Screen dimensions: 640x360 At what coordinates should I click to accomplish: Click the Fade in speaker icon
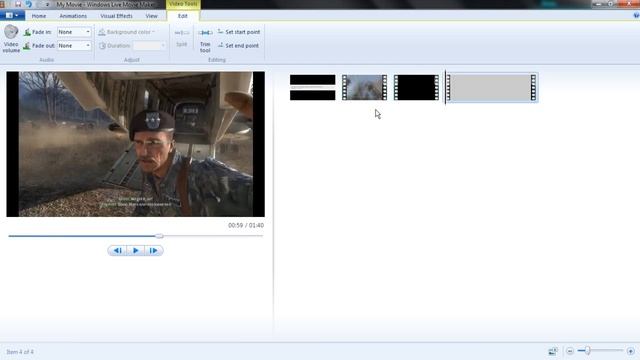pyautogui.click(x=27, y=32)
